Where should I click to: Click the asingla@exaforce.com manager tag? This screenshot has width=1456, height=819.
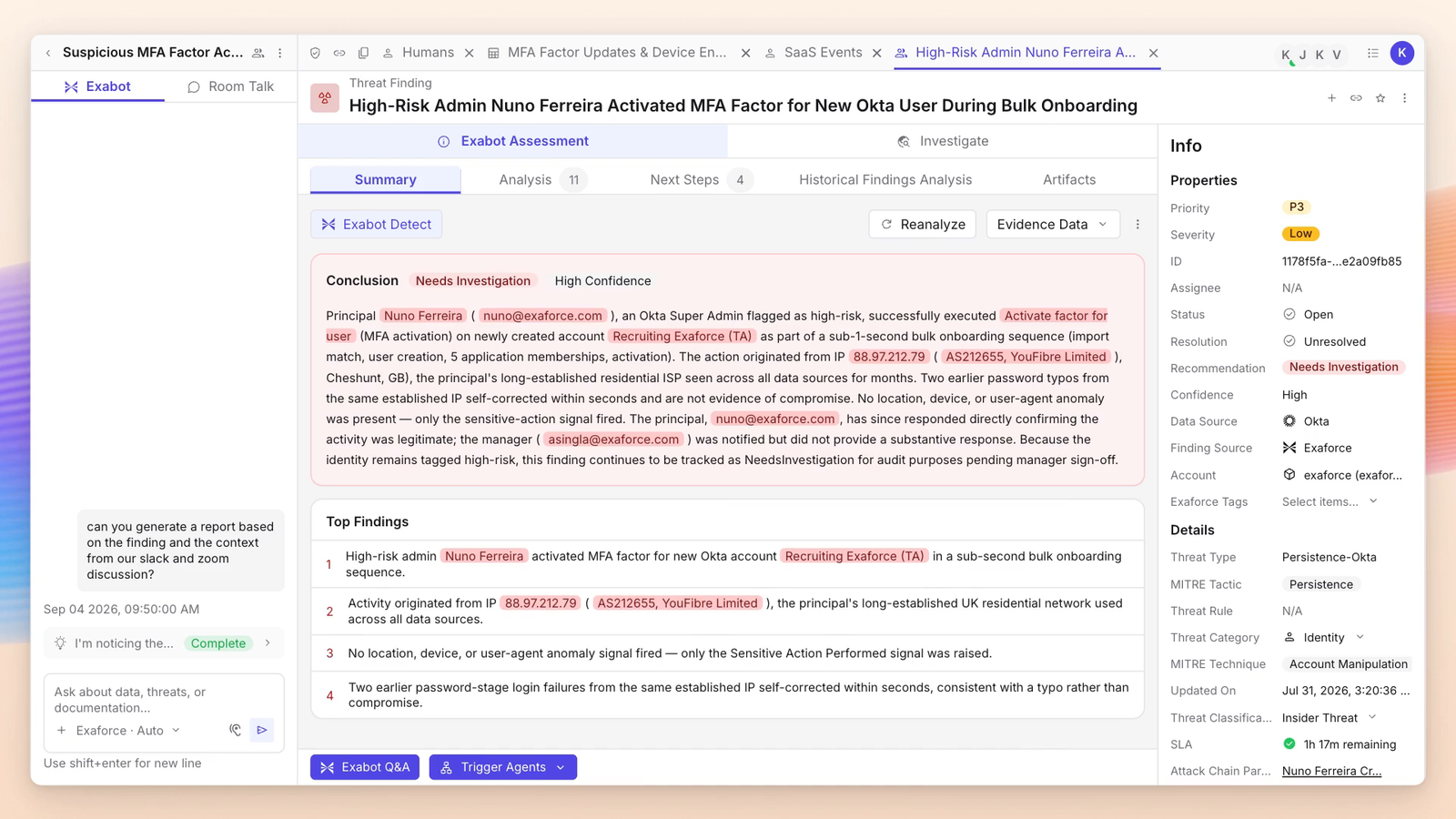click(614, 440)
